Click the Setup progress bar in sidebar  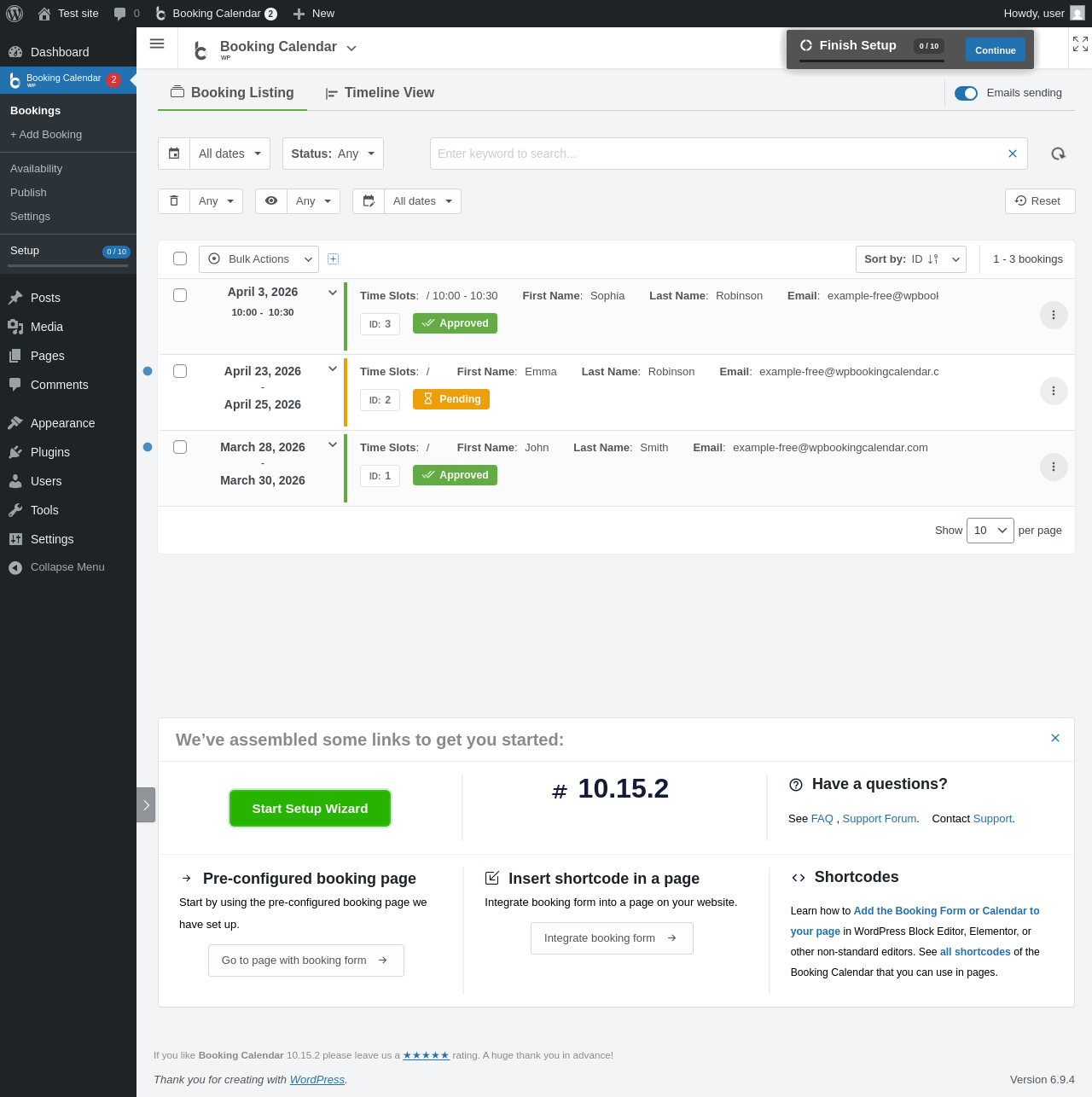(x=68, y=265)
